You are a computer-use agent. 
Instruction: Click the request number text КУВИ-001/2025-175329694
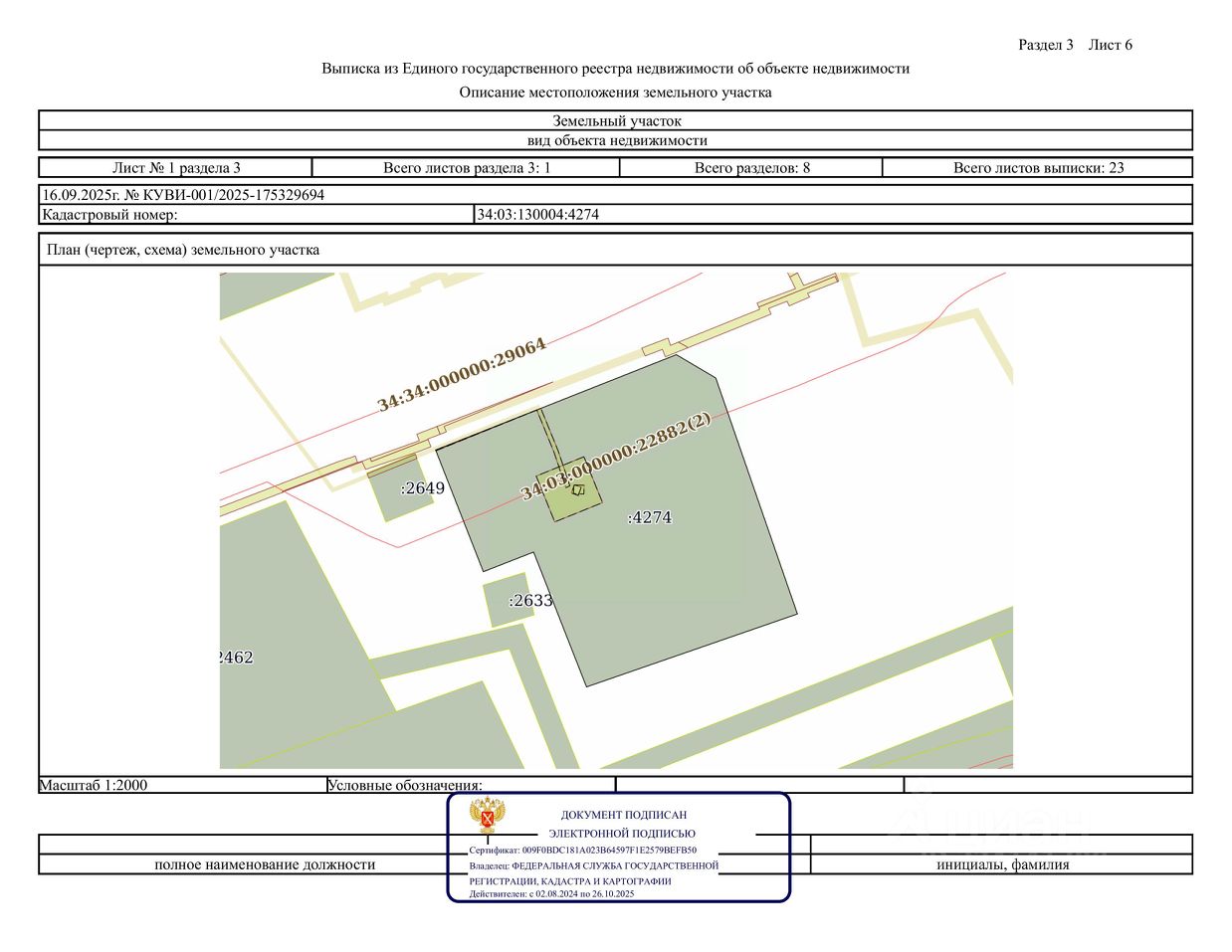226,195
